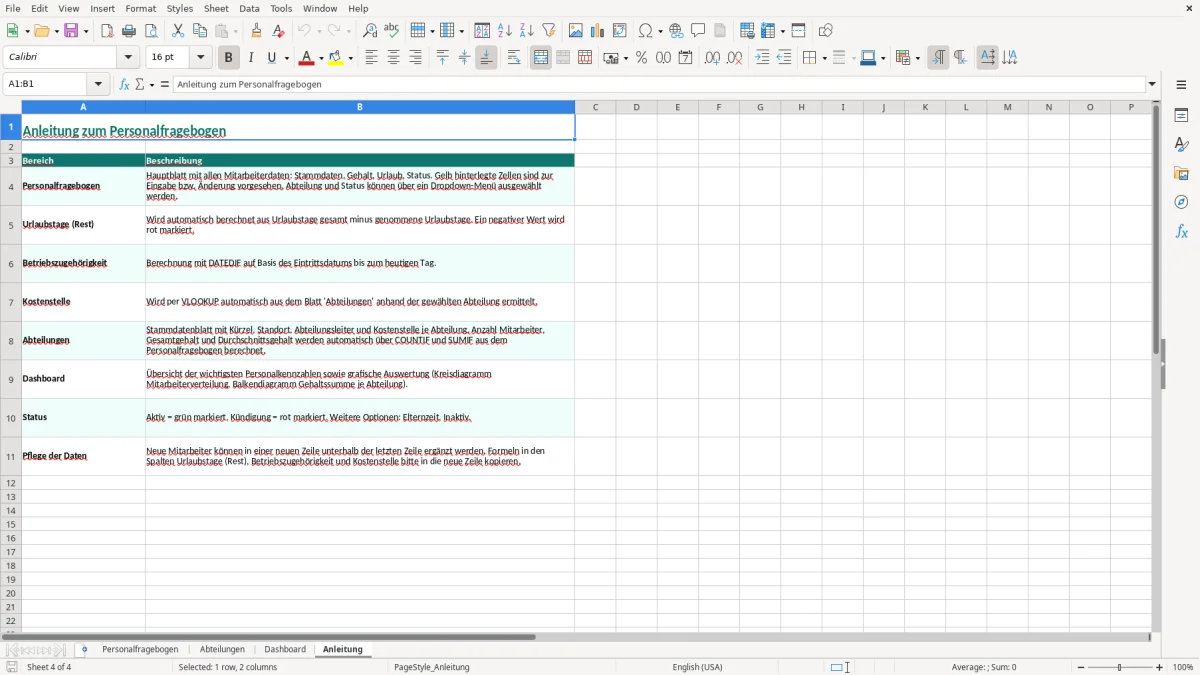Open the sidebar Properties panel

[1181, 116]
